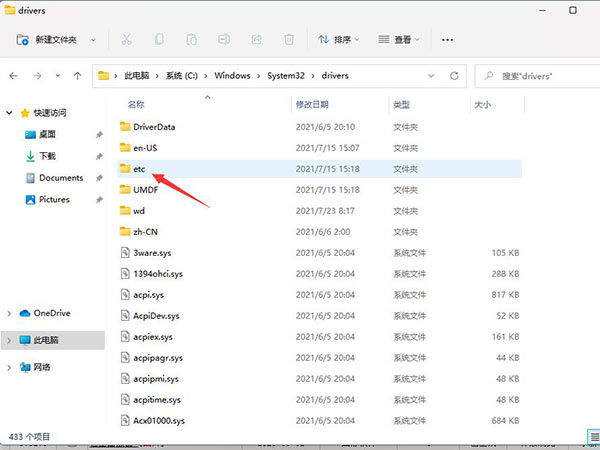This screenshot has height=450, width=600.
Task: Go up one folder level with up arrow
Action: click(77, 75)
